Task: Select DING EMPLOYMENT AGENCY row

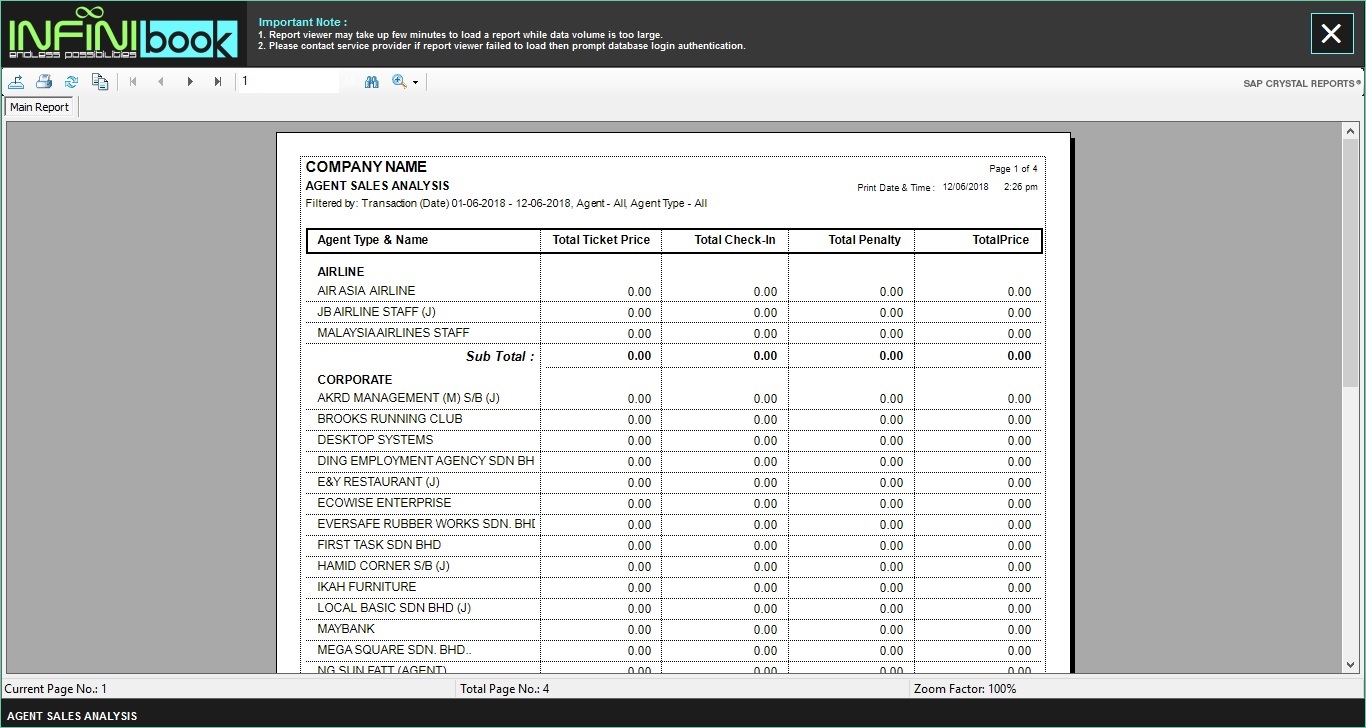Action: 673,461
